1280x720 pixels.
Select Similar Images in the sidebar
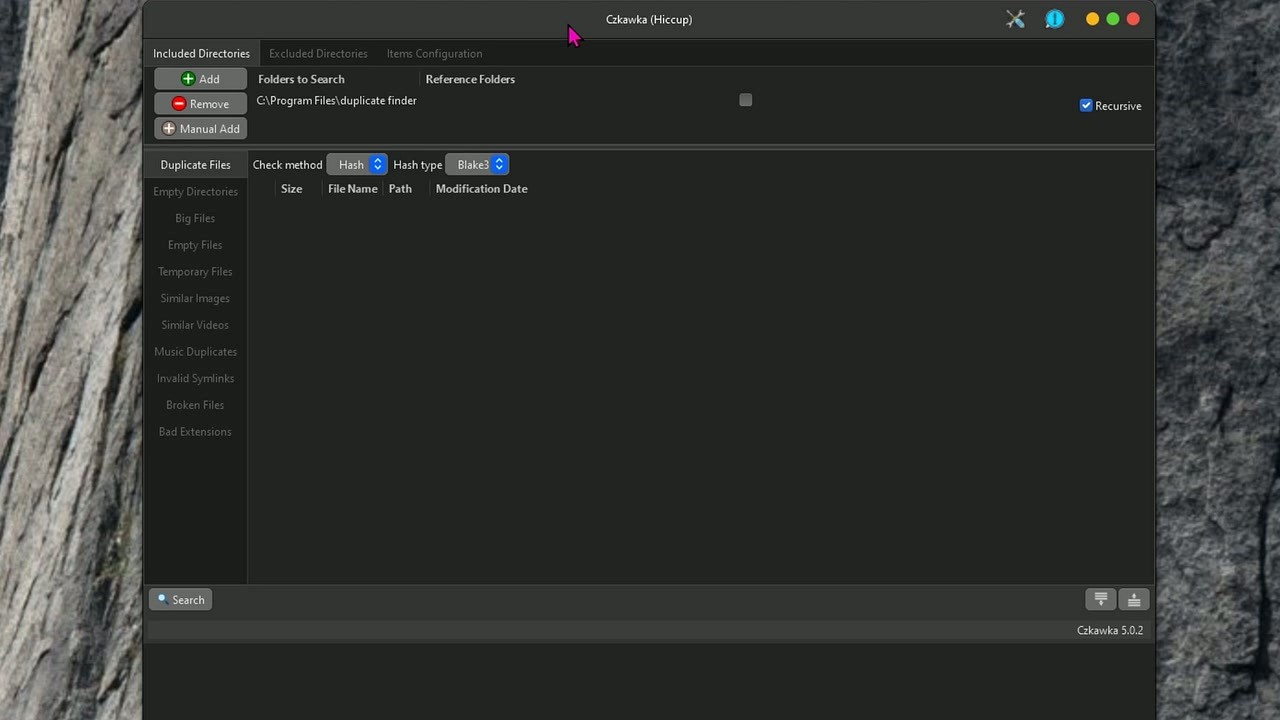195,298
